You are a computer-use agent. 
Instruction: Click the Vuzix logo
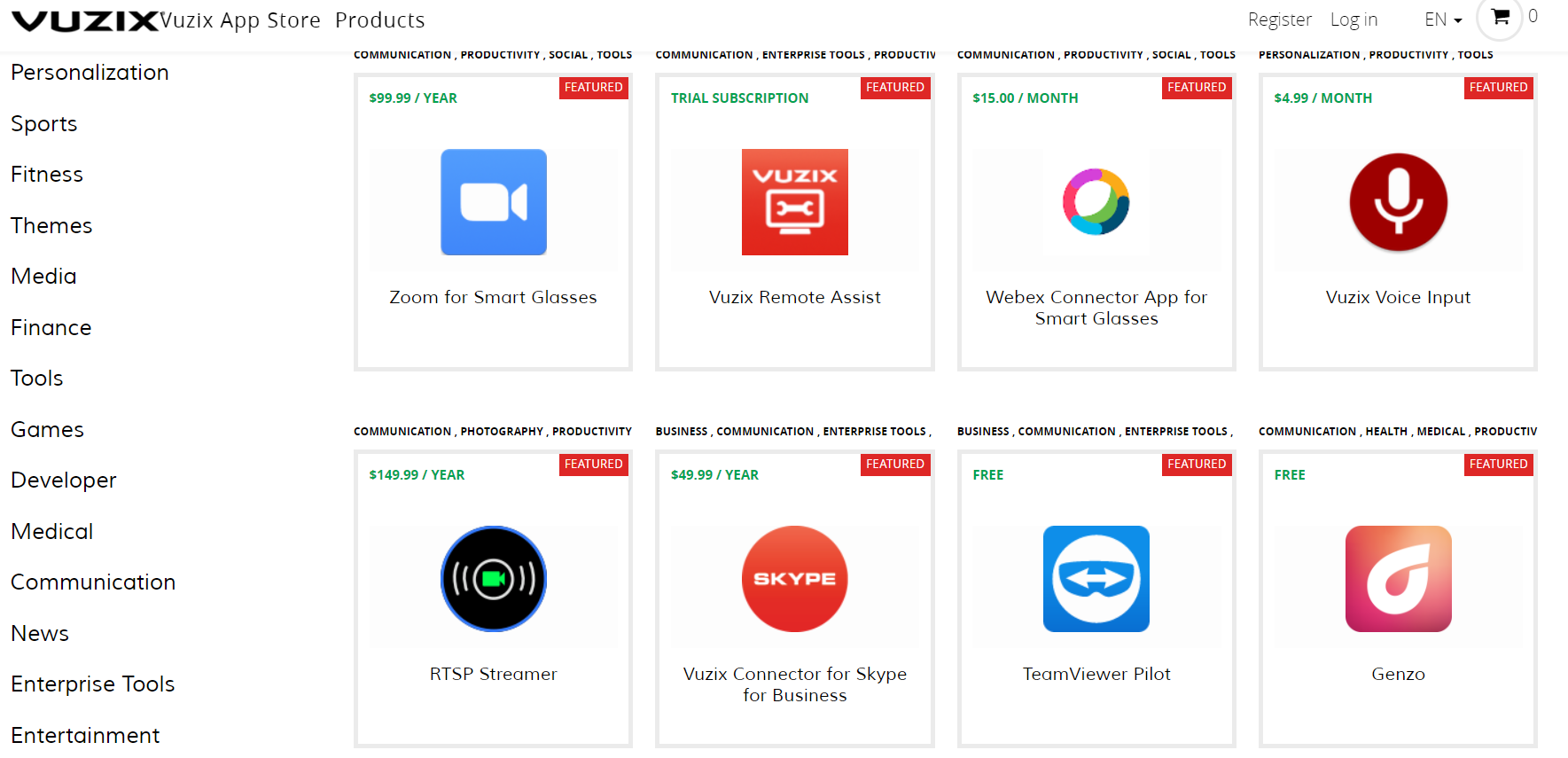tap(85, 20)
